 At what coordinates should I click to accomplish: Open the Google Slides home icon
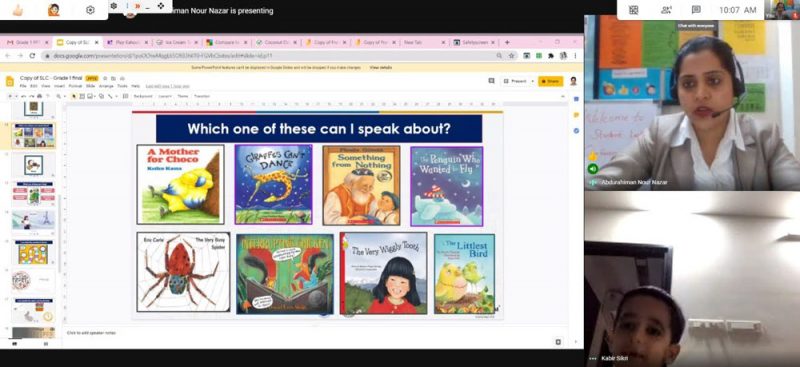point(10,81)
